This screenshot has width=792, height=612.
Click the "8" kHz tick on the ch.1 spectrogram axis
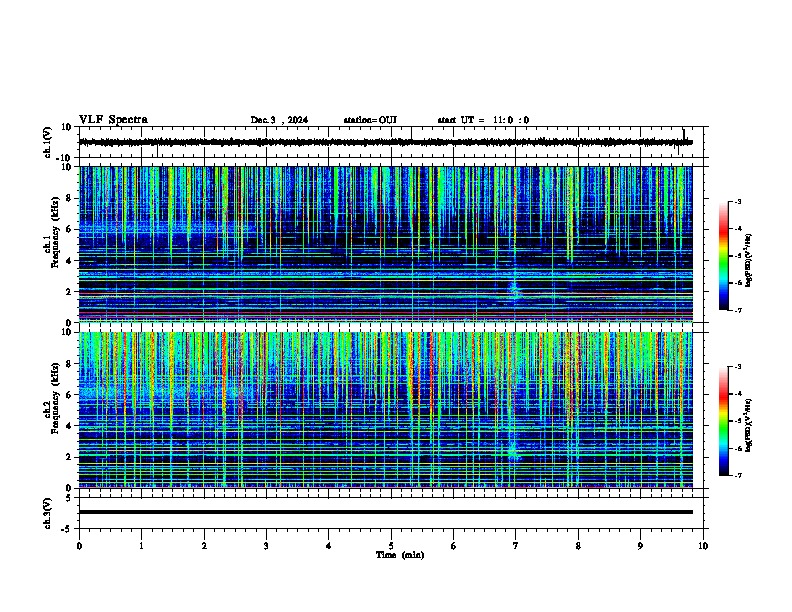[x=70, y=198]
